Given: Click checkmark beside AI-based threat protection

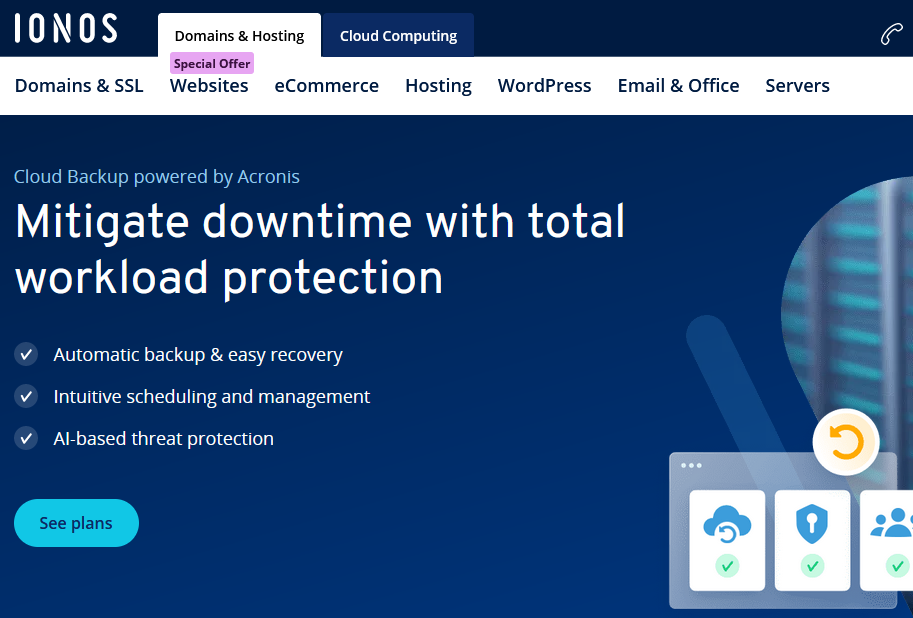Looking at the screenshot, I should 26,438.
